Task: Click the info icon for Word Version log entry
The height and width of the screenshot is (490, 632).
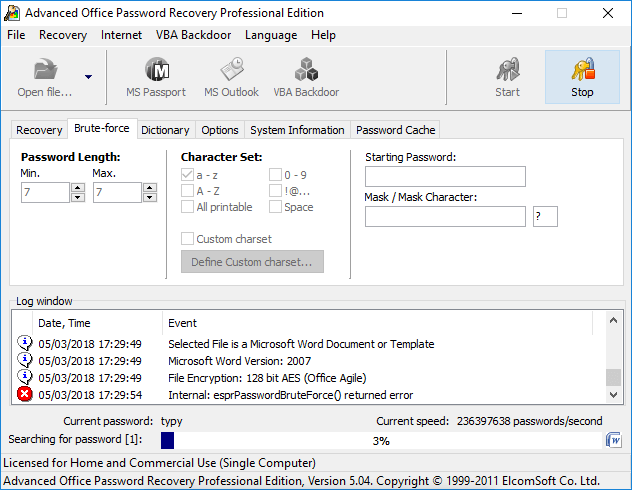Action: [x=25, y=360]
